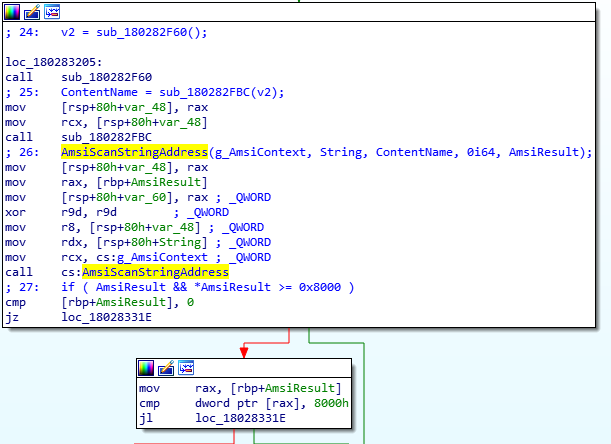Image resolution: width=611 pixels, height=444 pixels.
Task: Click the edit/pencil icon in the lower block header
Action: point(166,368)
